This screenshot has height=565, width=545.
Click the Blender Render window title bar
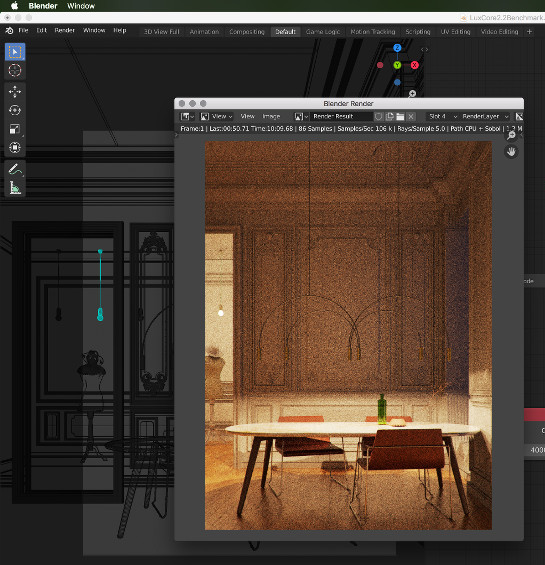click(349, 103)
